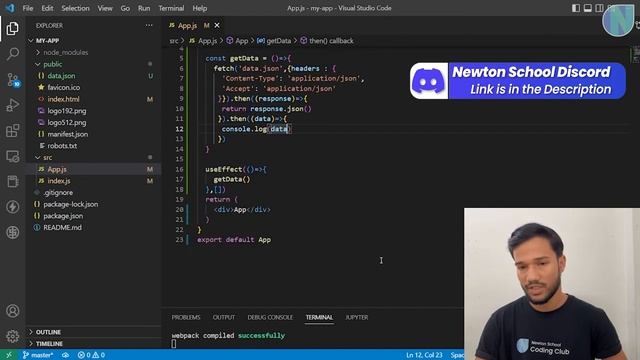This screenshot has height=360, width=640.
Task: Expand the TIMELINE section
Action: [49, 344]
